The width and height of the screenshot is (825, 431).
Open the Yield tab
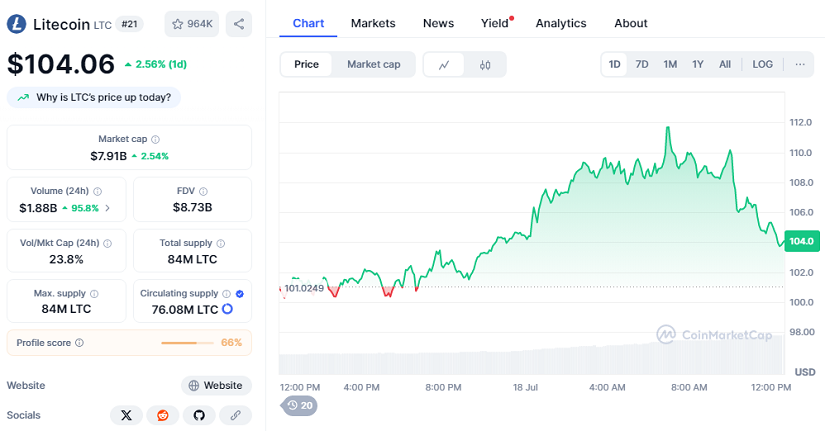point(495,23)
